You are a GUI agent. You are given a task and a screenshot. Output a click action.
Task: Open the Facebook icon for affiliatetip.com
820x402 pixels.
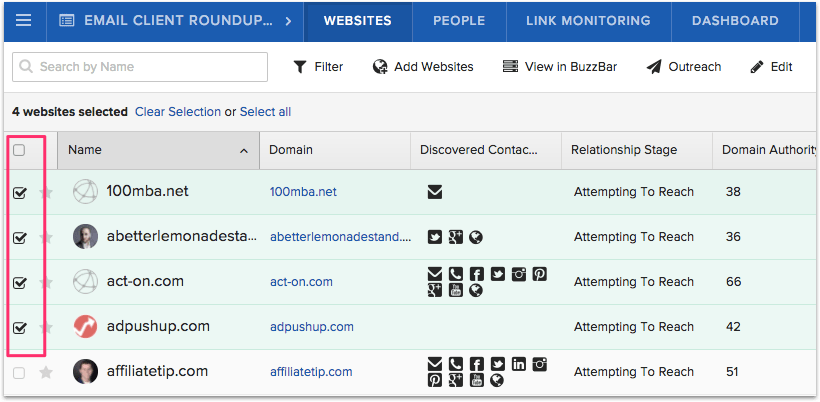tap(476, 363)
